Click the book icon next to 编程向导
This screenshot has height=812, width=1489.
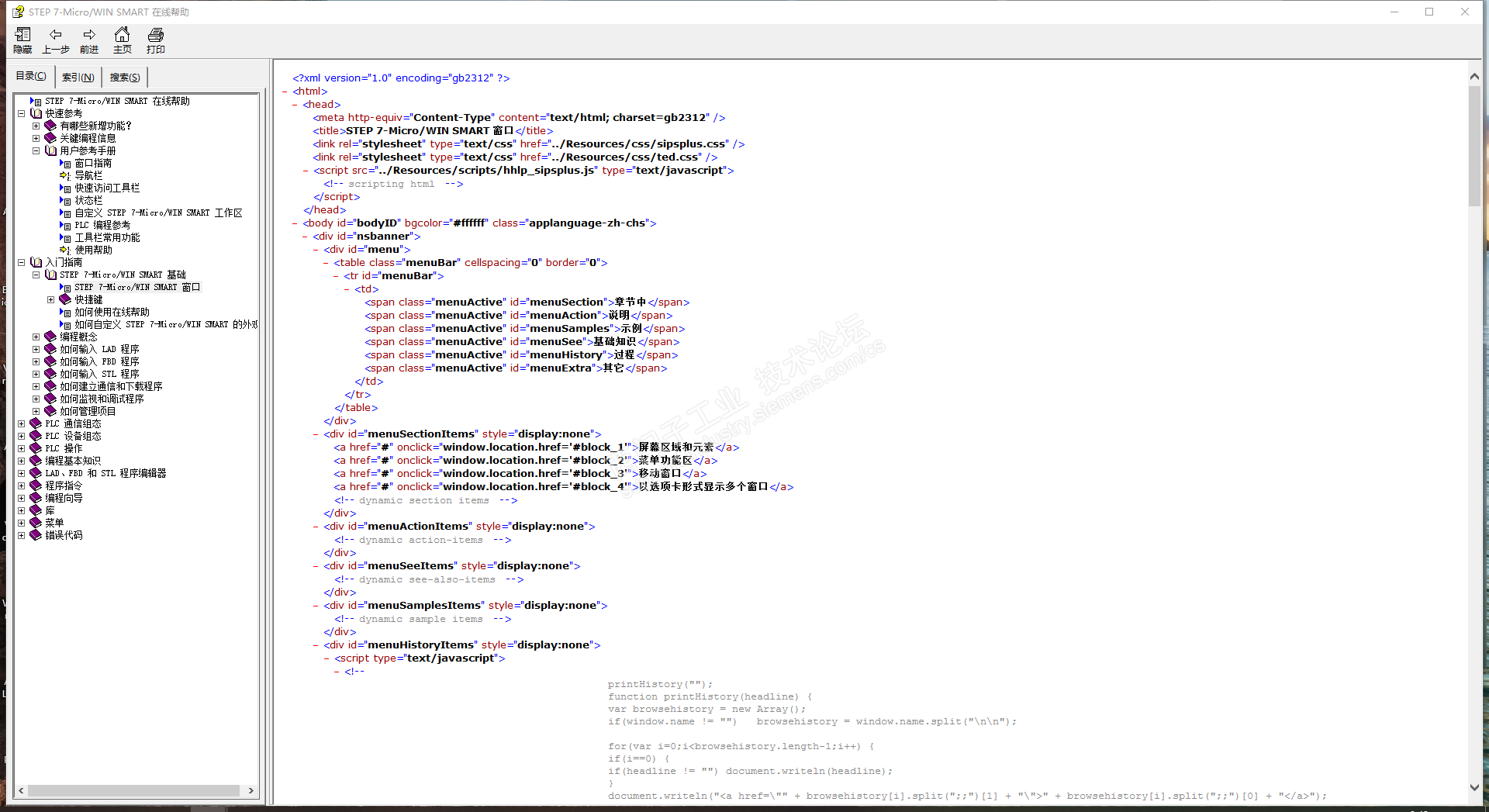click(36, 498)
